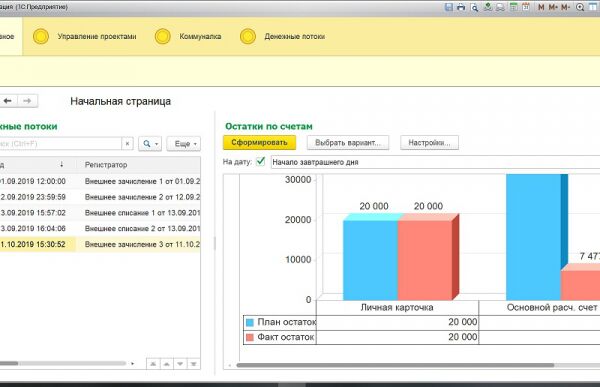Click the small right arrow of the left list scrollbar
Viewport: 600px width, 387px height.
(132, 363)
